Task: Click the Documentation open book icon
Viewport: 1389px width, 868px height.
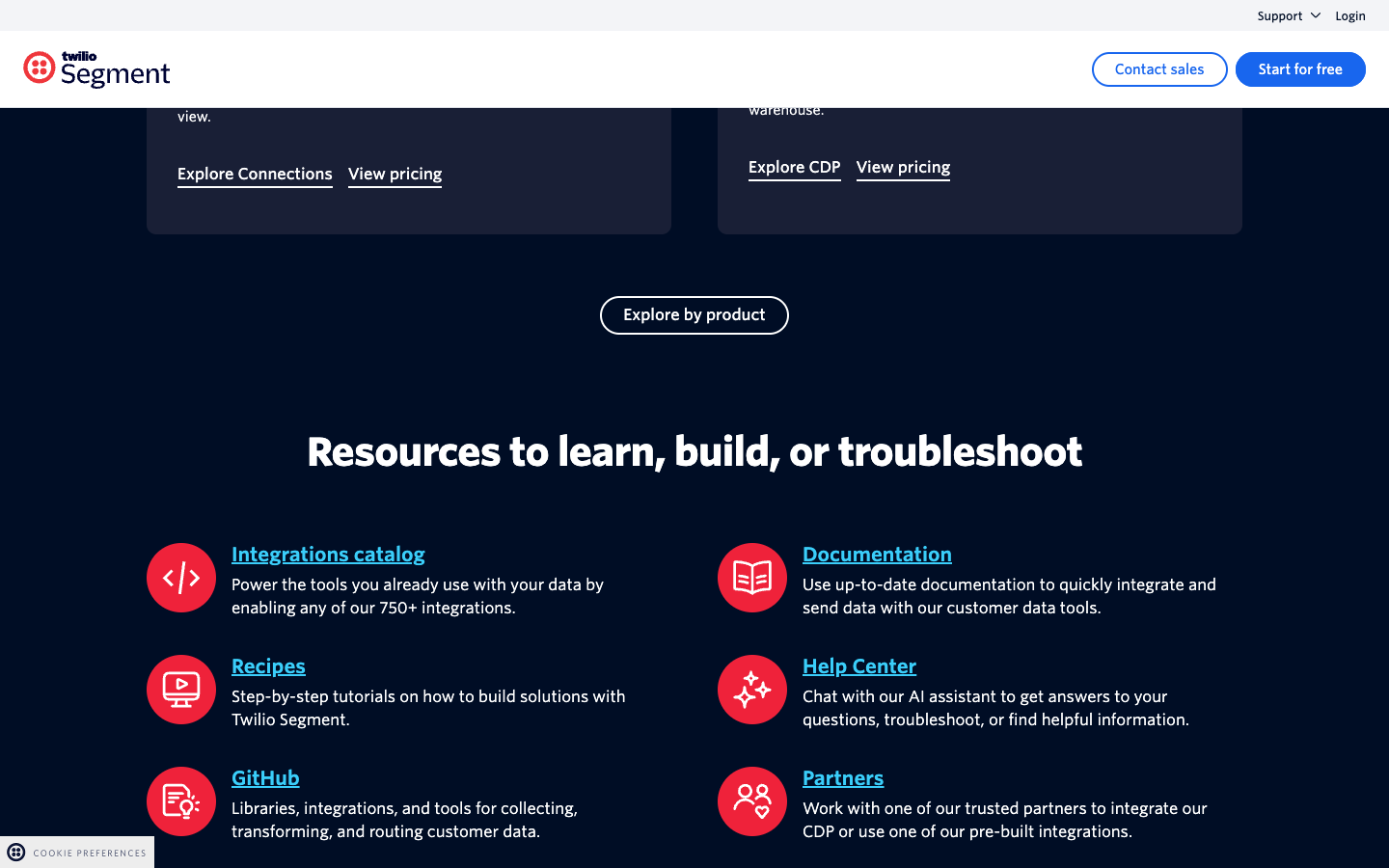Action: click(x=752, y=578)
